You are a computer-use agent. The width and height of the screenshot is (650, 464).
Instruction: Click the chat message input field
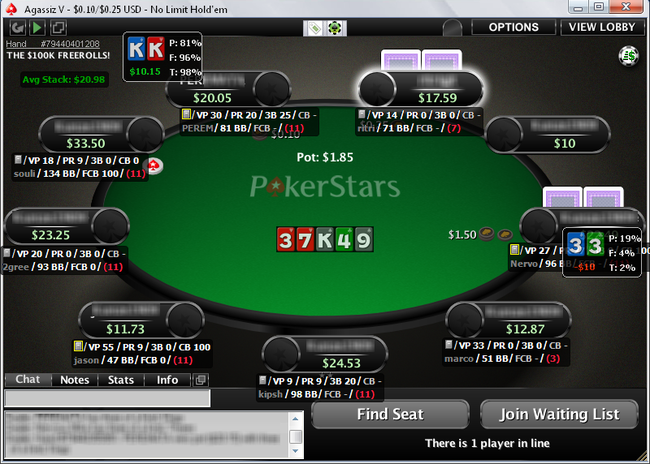pos(107,398)
